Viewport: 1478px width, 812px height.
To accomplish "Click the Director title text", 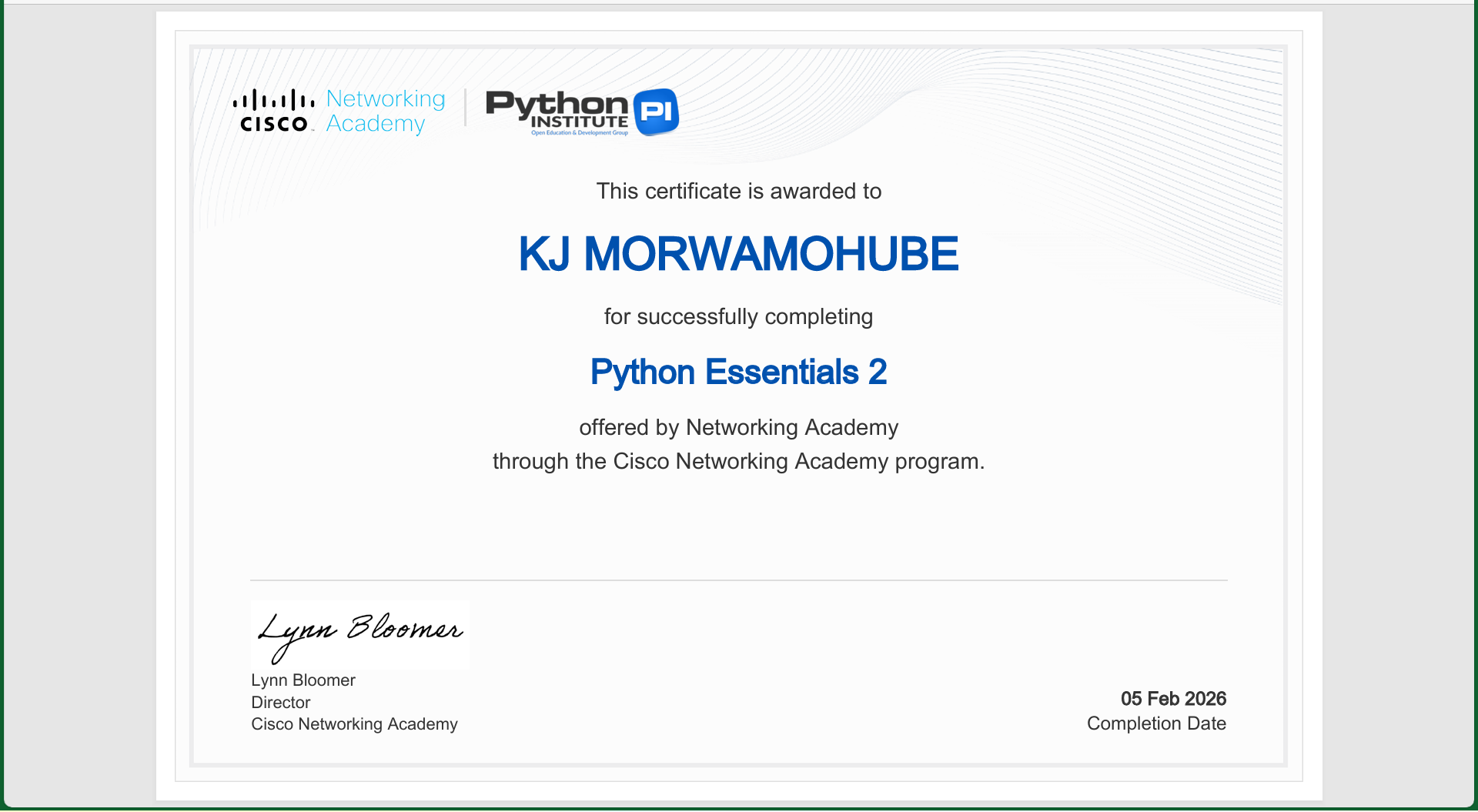I will coord(280,703).
